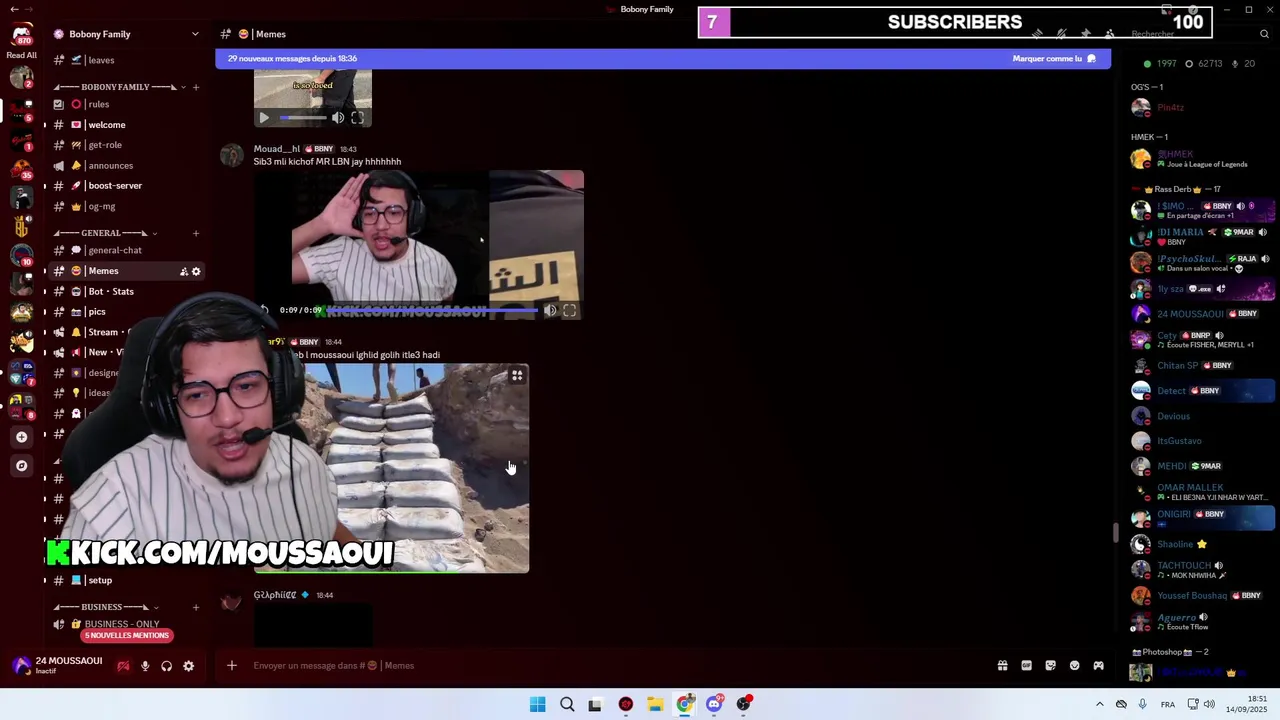Viewport: 1280px width, 720px height.
Task: Jump to 5 nouvelles mentions
Action: (x=127, y=636)
